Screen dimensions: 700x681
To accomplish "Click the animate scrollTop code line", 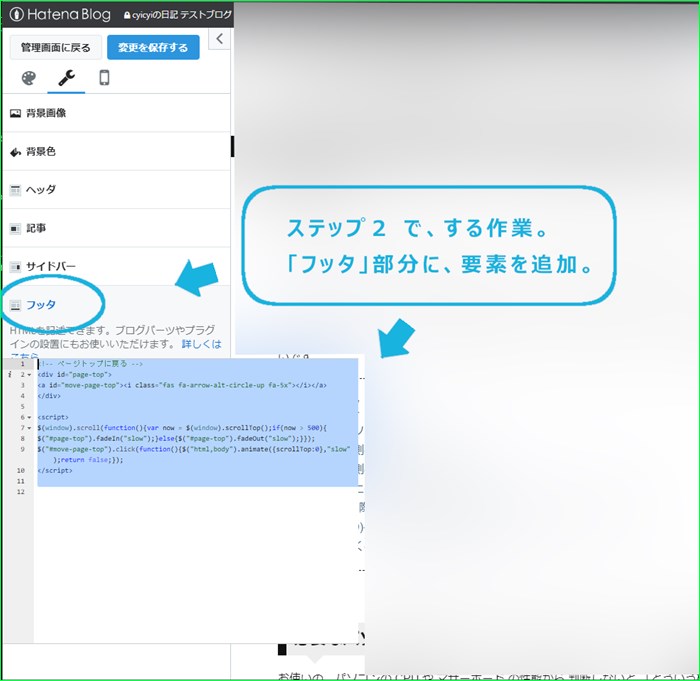I will coord(194,449).
